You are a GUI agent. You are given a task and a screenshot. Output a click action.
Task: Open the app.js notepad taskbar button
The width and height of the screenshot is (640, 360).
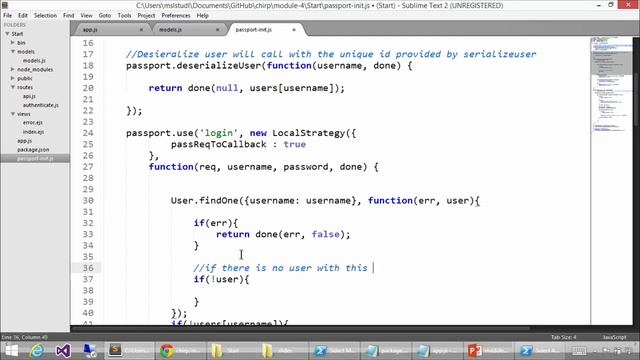coord(436,351)
